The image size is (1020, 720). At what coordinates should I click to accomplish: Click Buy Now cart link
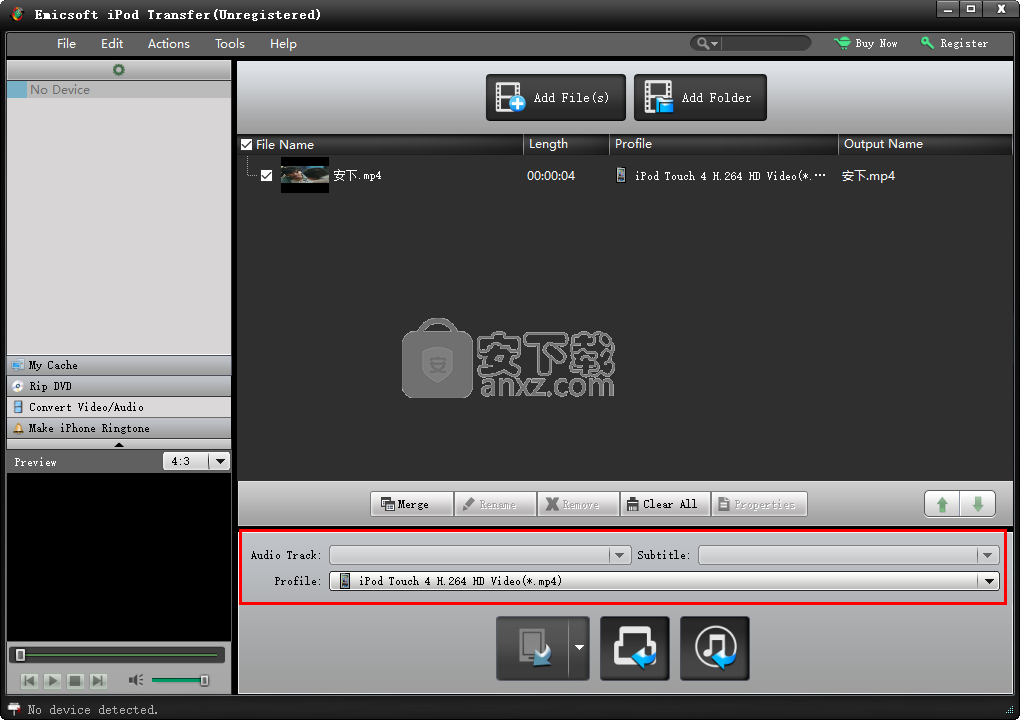(x=866, y=44)
